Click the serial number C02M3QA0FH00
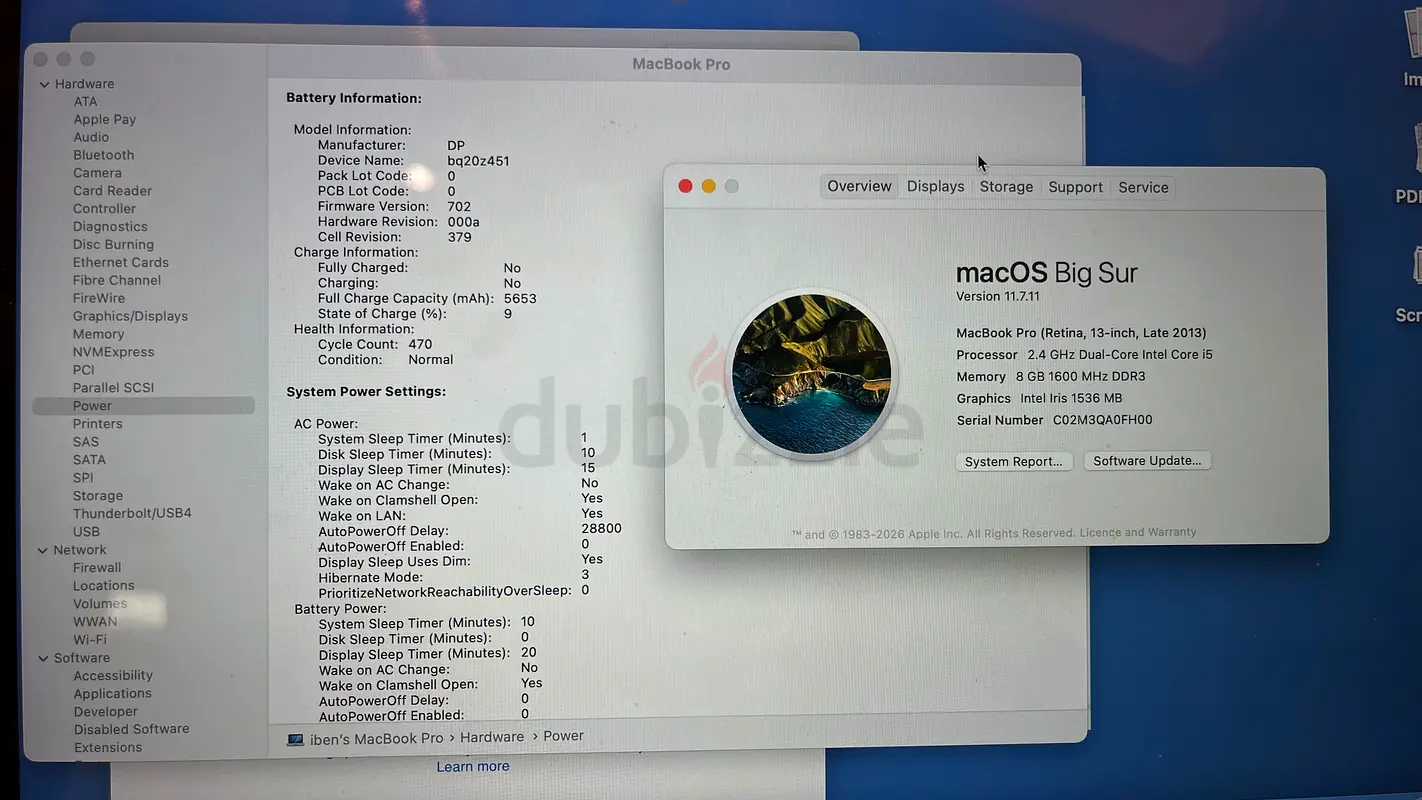 coord(1103,421)
